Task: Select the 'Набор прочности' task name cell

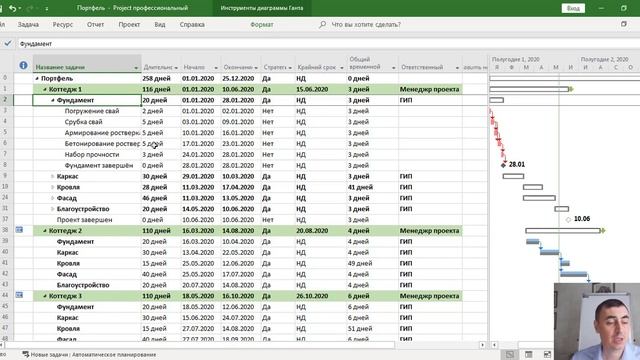Action: [x=87, y=154]
